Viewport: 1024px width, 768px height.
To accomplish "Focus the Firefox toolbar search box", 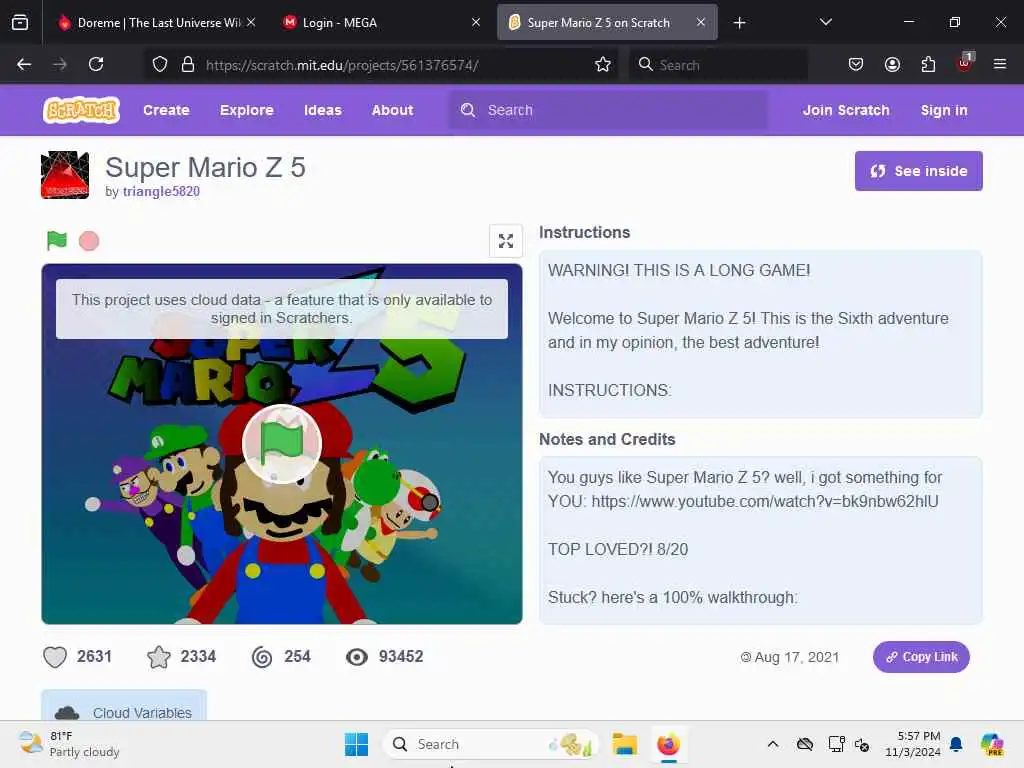I will pos(718,65).
